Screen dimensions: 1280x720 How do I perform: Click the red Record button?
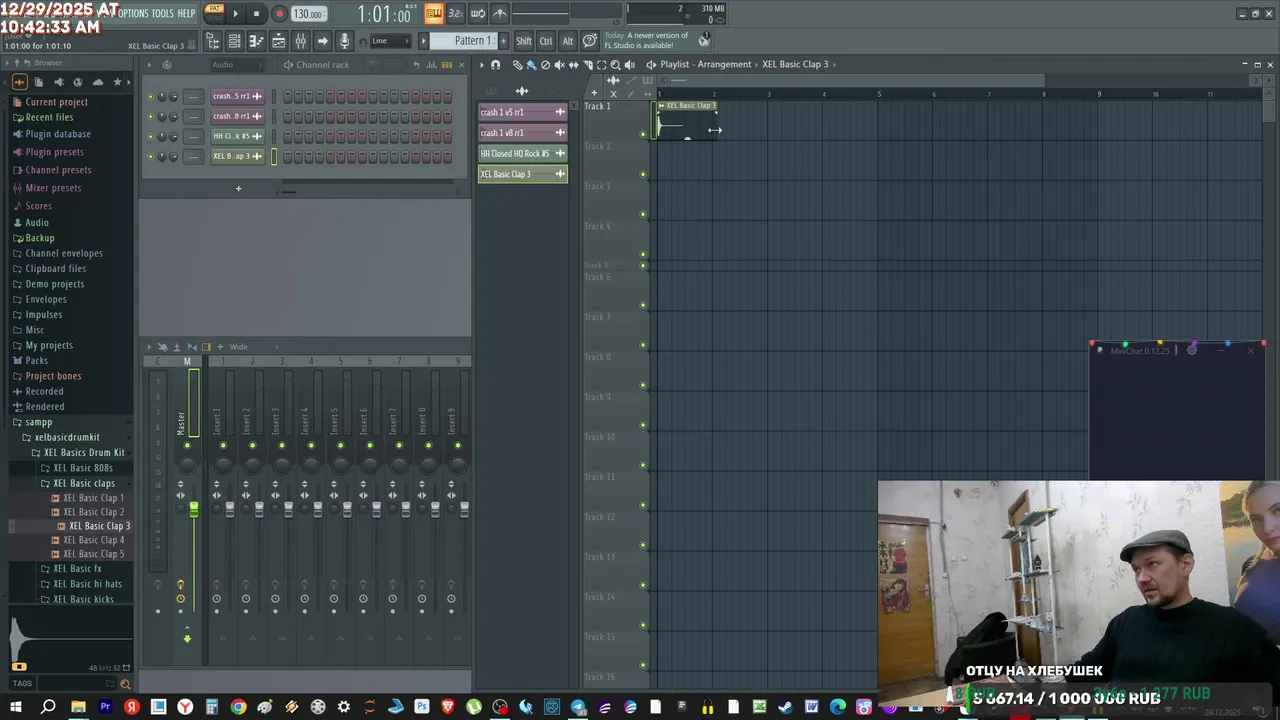tap(279, 14)
